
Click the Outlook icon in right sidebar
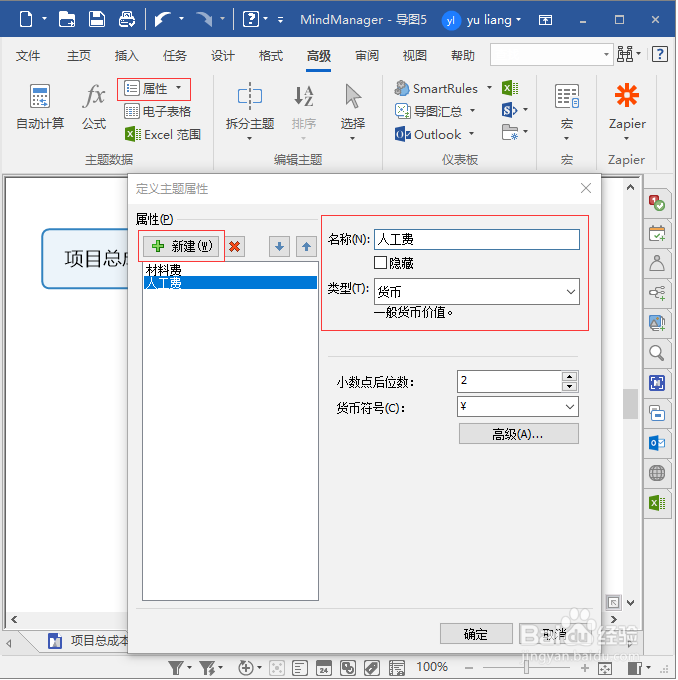pos(657,443)
